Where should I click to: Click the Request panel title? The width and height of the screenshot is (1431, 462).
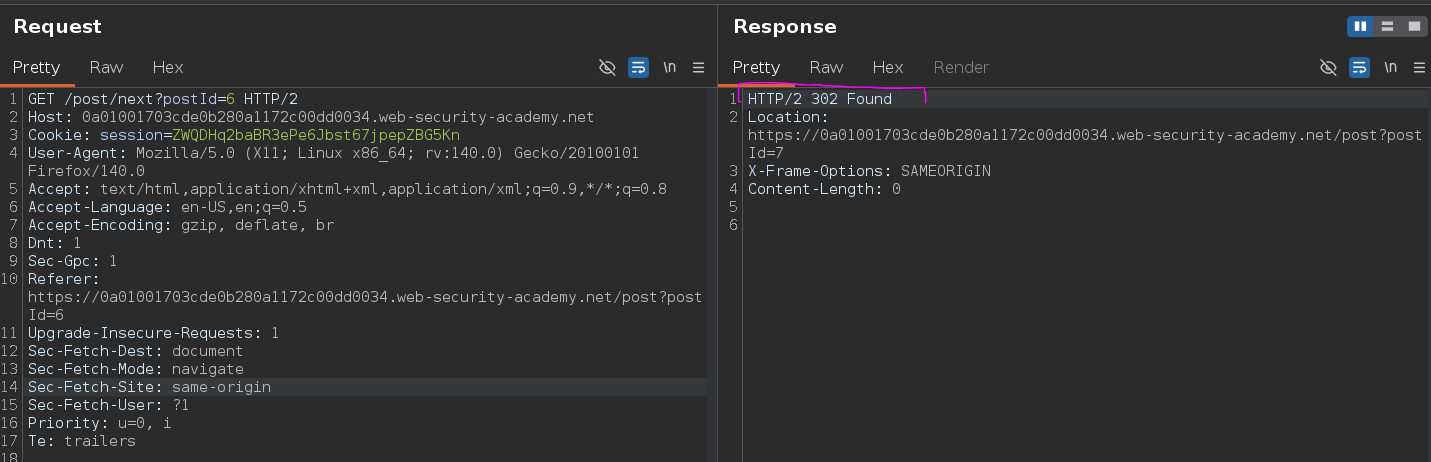point(58,26)
